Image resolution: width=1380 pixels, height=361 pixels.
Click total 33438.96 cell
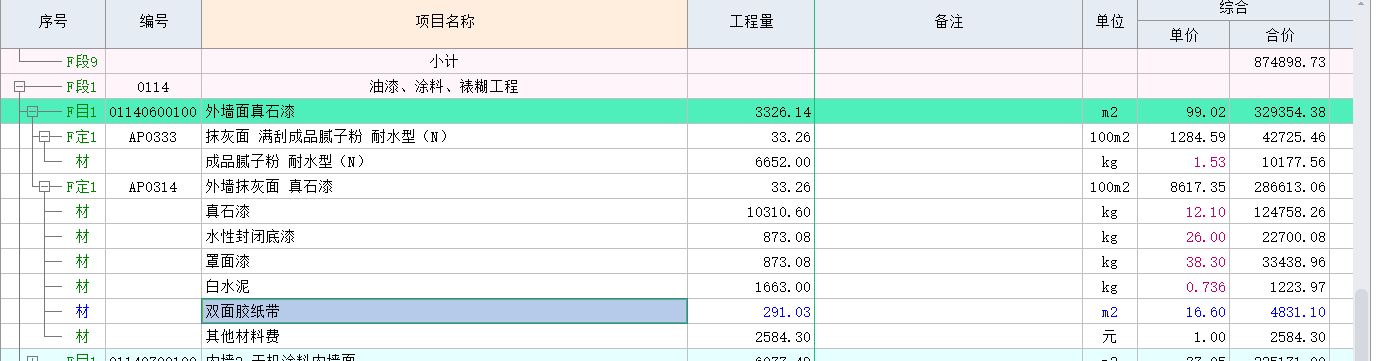point(1280,261)
